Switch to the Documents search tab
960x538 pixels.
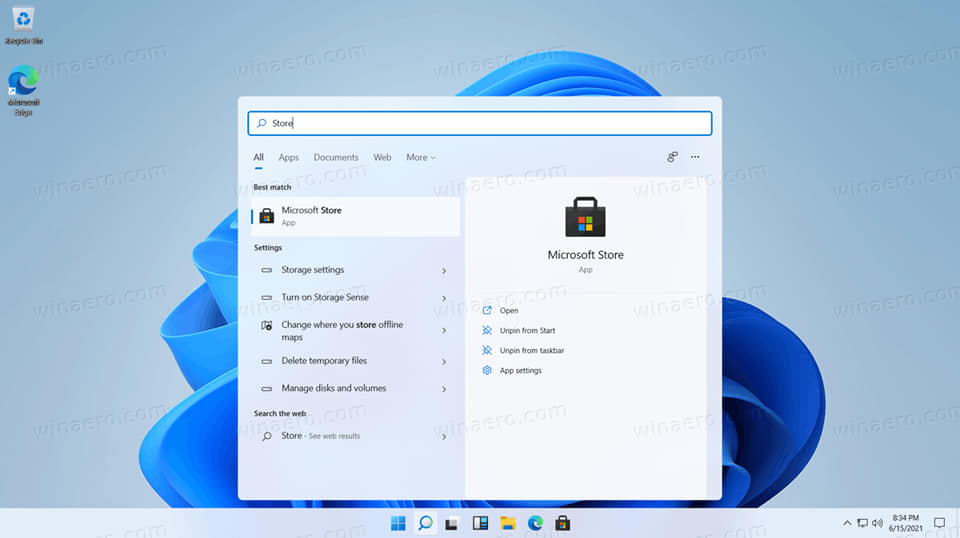coord(336,157)
